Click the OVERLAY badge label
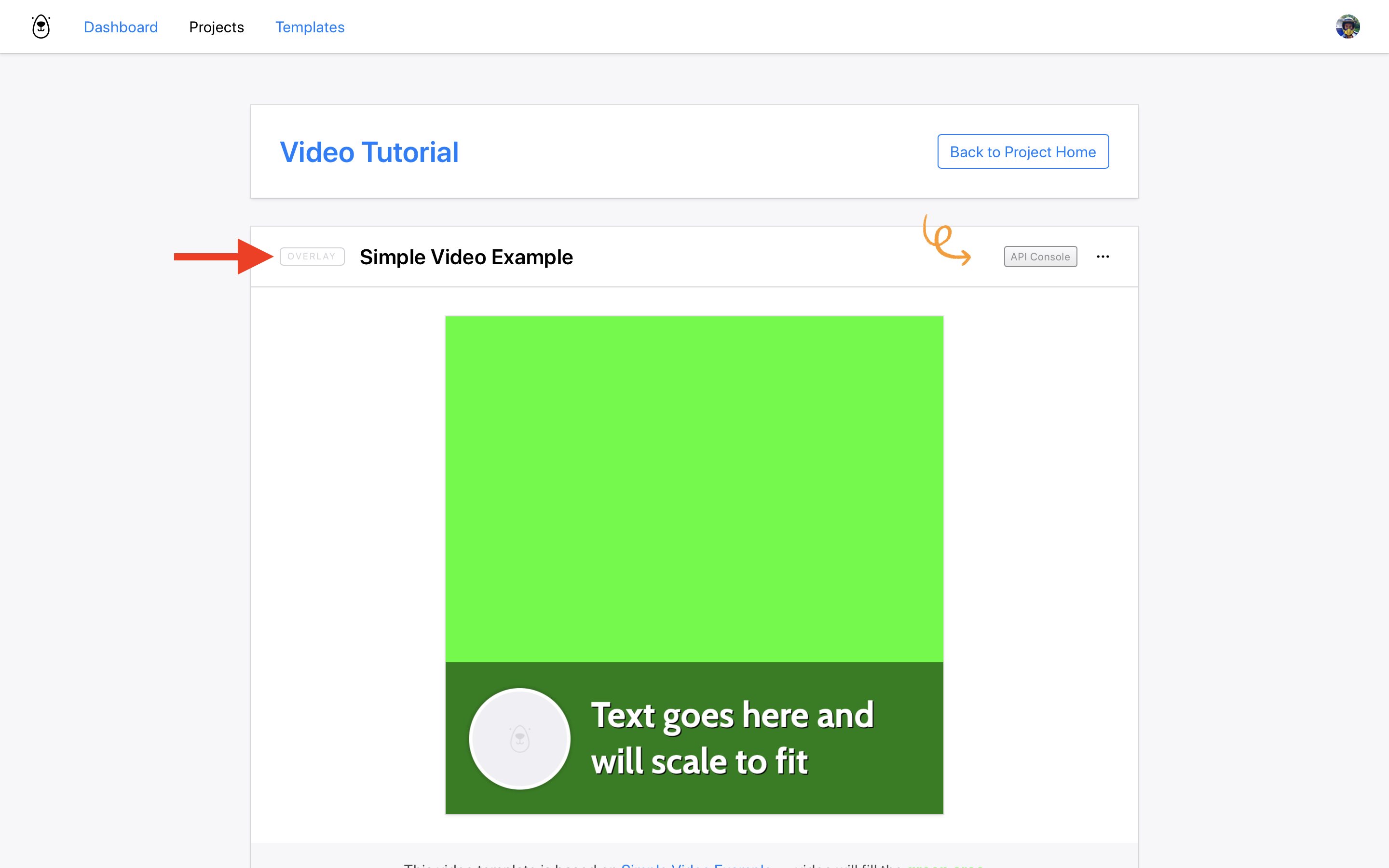Screen dimensions: 1389x868 (312, 257)
